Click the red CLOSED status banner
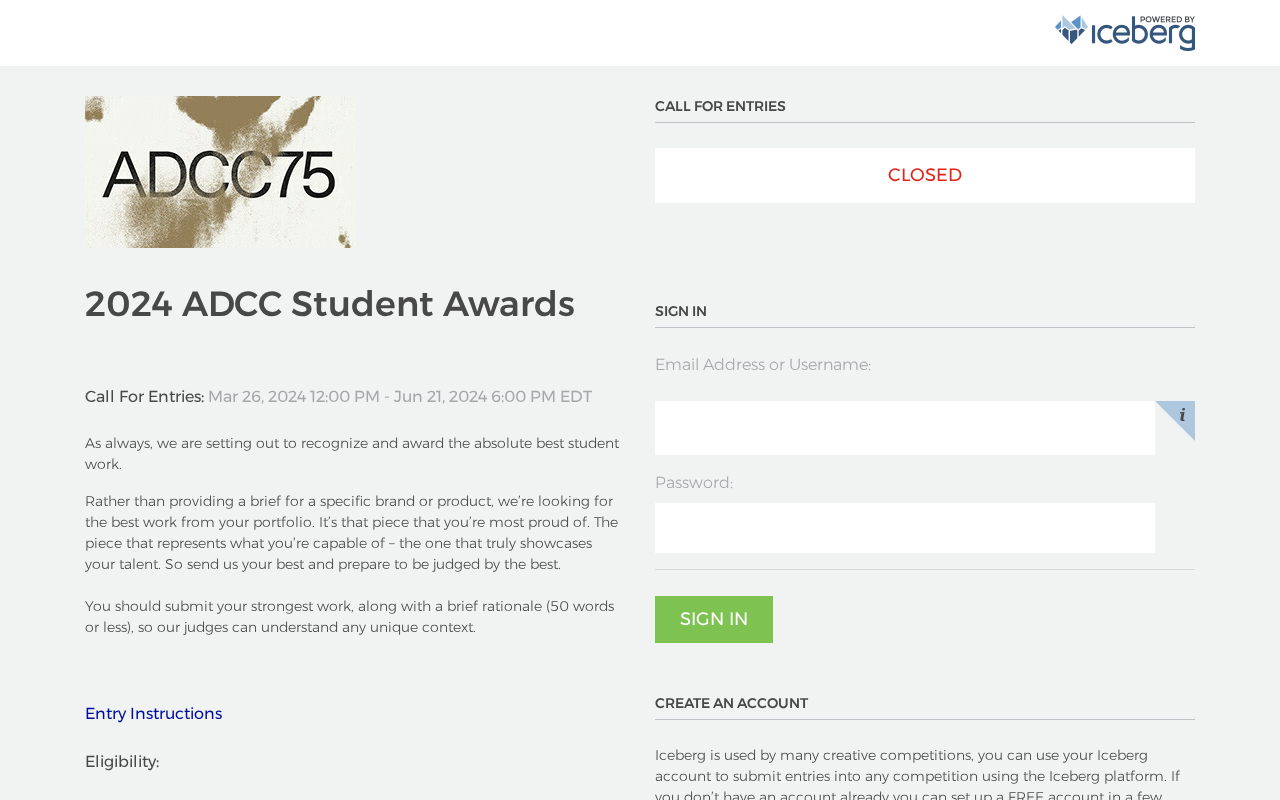The width and height of the screenshot is (1280, 800). pos(924,176)
